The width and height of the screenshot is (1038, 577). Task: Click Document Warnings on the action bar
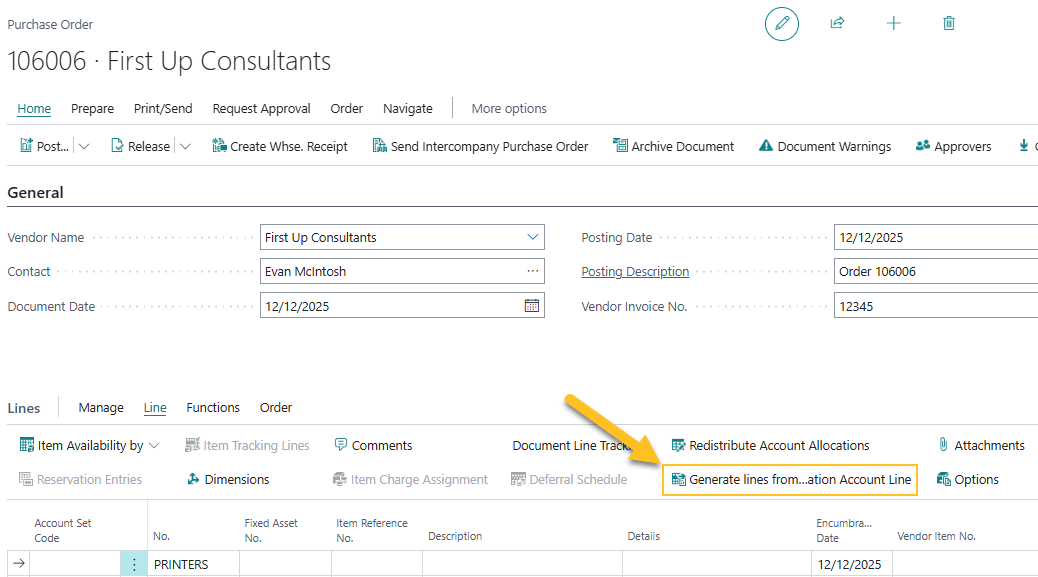[x=825, y=146]
